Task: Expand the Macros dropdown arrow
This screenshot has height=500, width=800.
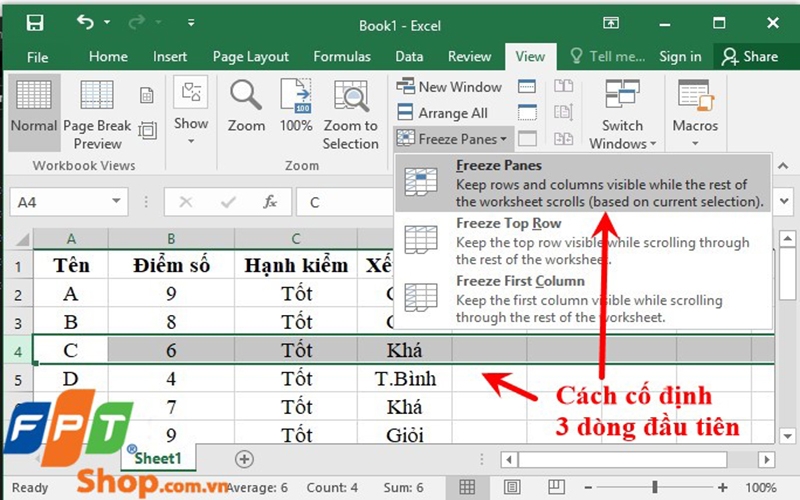Action: (x=695, y=143)
